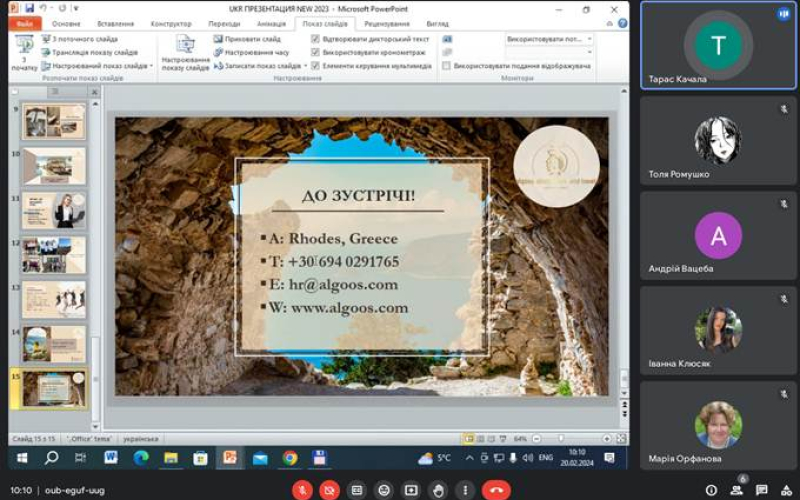This screenshot has height=500, width=800.
Task: Open emoji reactions in Meet
Action: pyautogui.click(x=384, y=490)
